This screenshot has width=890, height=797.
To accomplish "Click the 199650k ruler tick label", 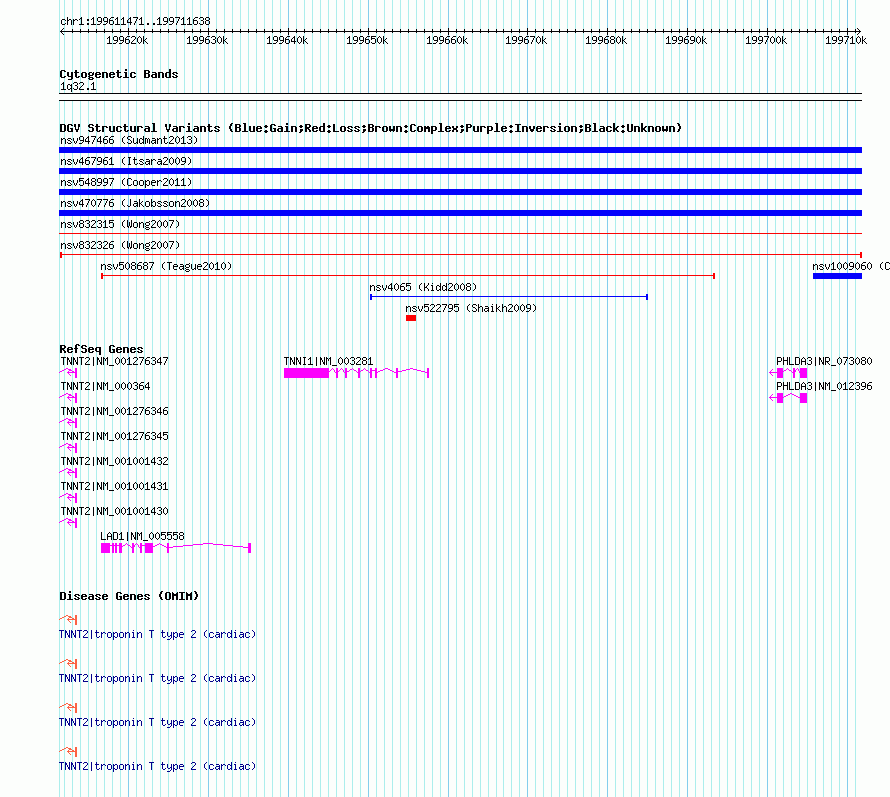I will click(367, 40).
